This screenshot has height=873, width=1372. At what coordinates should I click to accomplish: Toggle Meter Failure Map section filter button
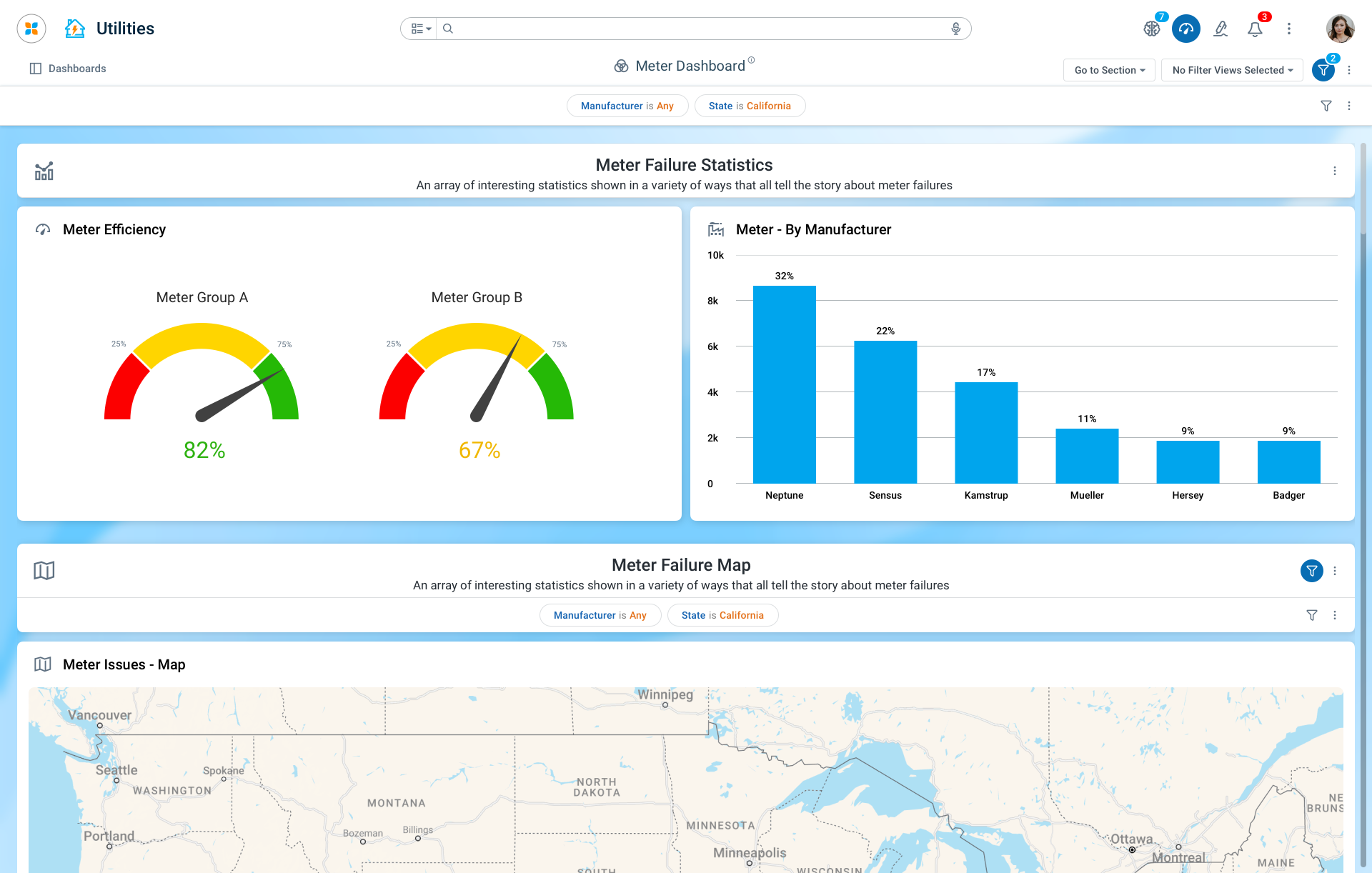click(x=1311, y=571)
